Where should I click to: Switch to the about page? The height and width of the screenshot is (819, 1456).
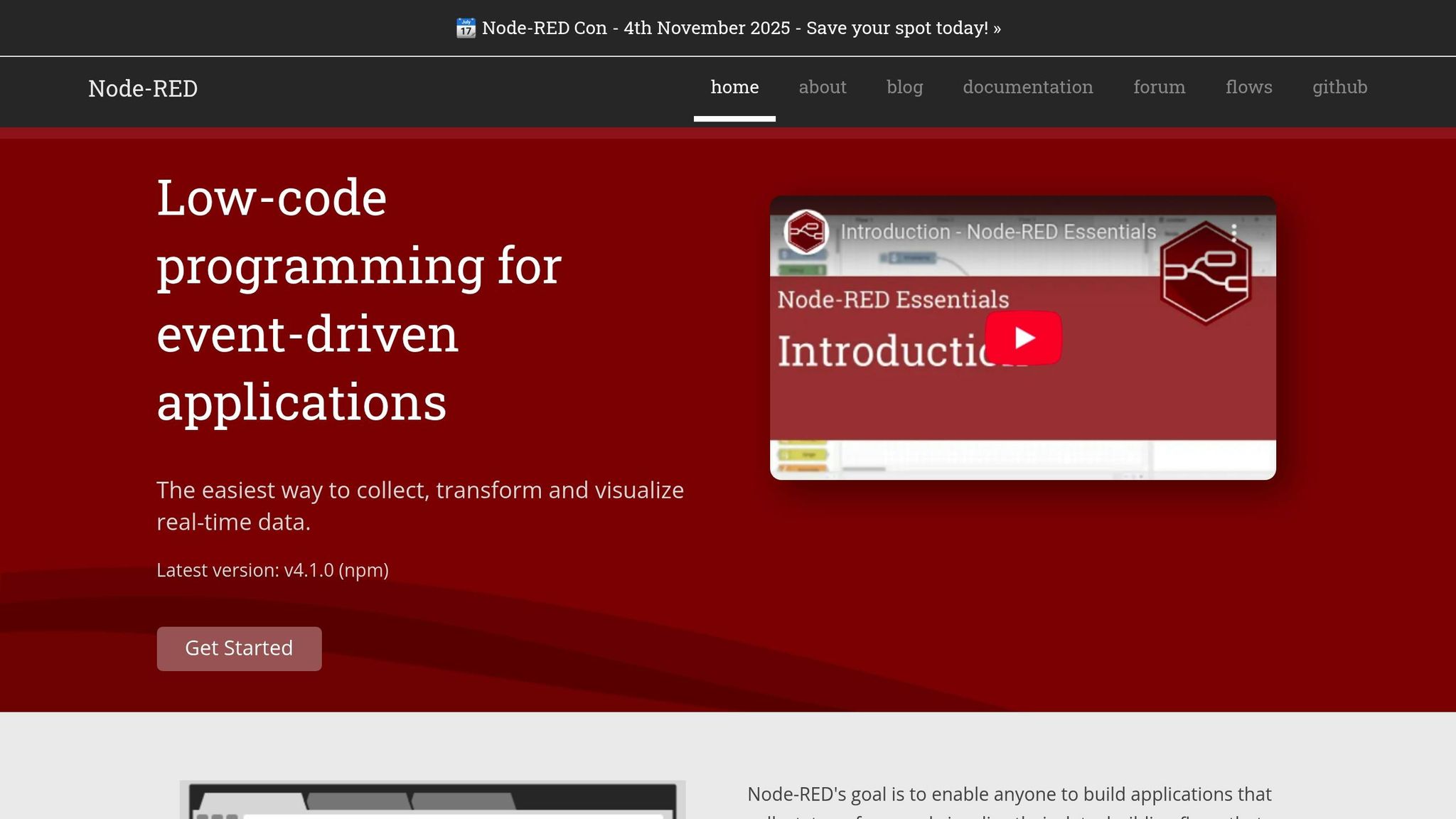coord(822,87)
